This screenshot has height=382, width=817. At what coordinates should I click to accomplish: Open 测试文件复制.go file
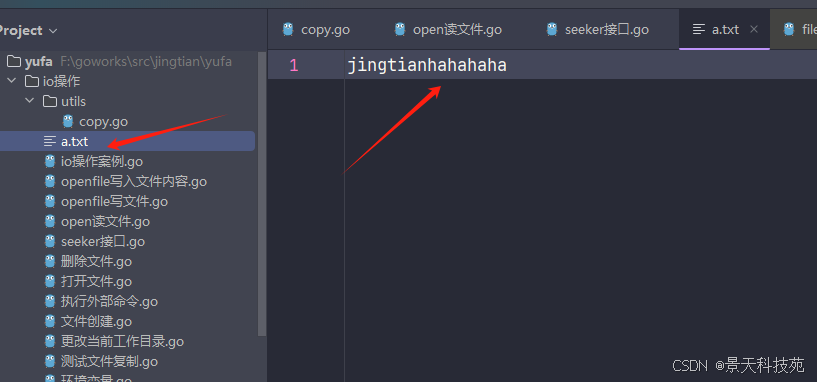click(109, 362)
